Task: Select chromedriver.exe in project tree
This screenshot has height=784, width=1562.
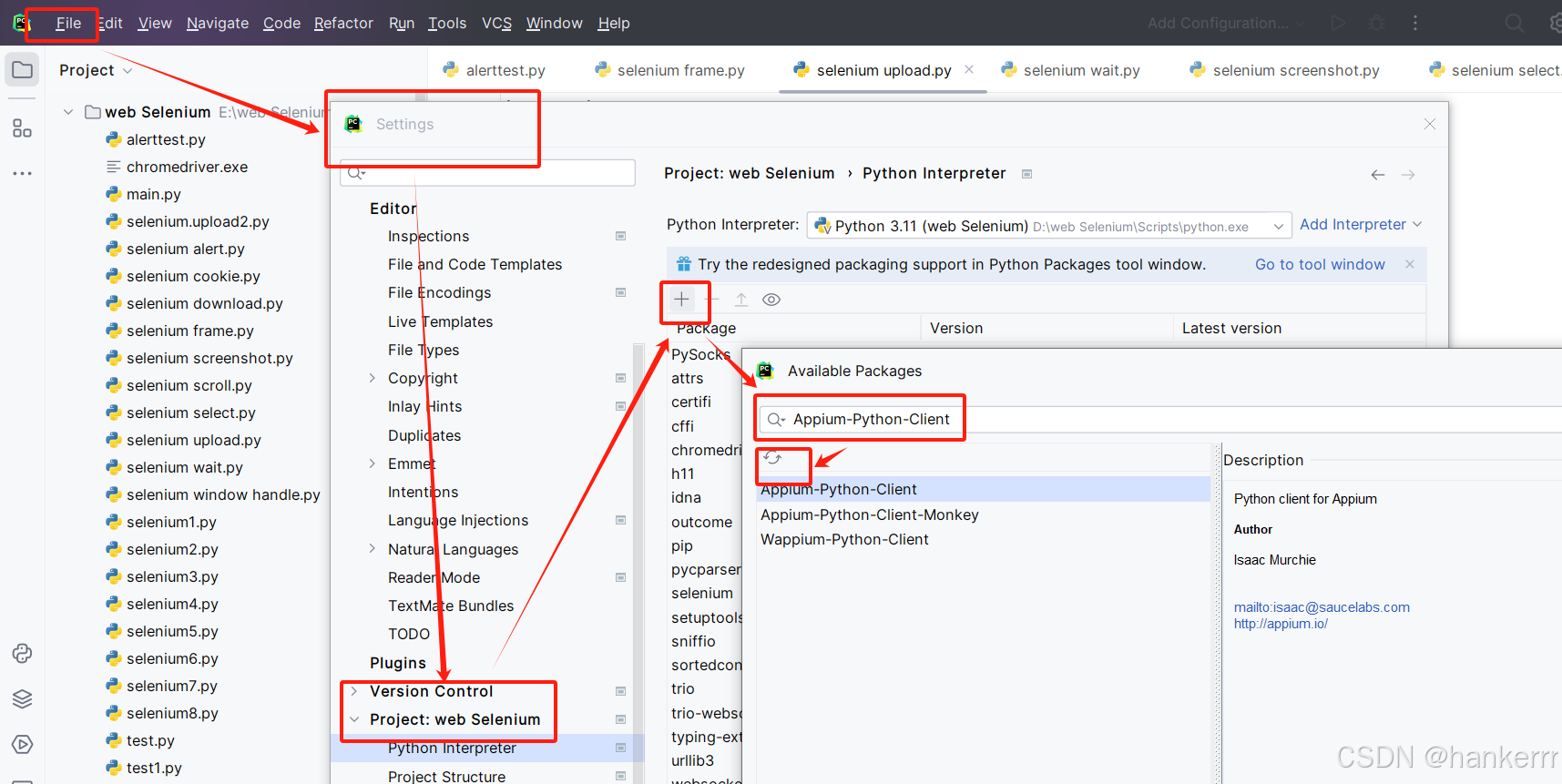Action: pos(187,167)
